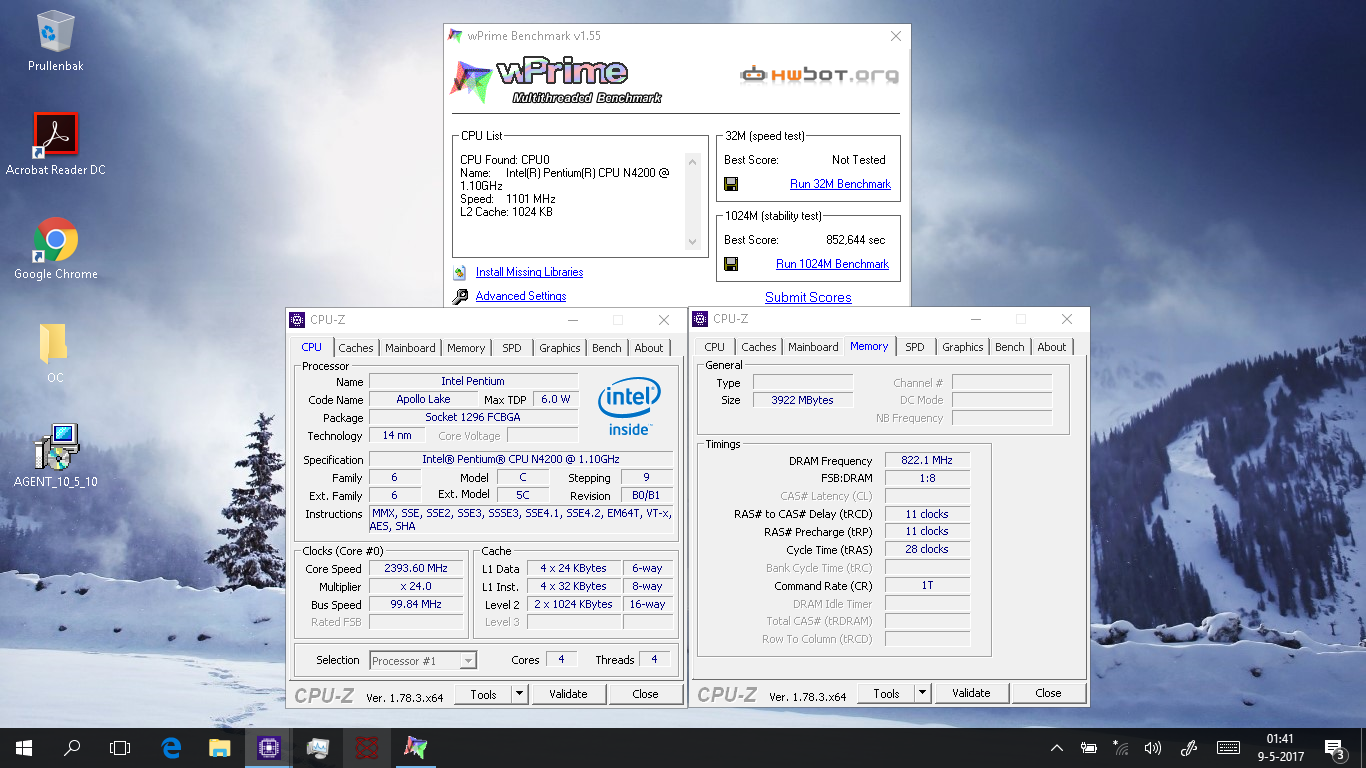Click the Core Speed value 2393.60 MHz
Screen dimensions: 1366x768
[418, 569]
